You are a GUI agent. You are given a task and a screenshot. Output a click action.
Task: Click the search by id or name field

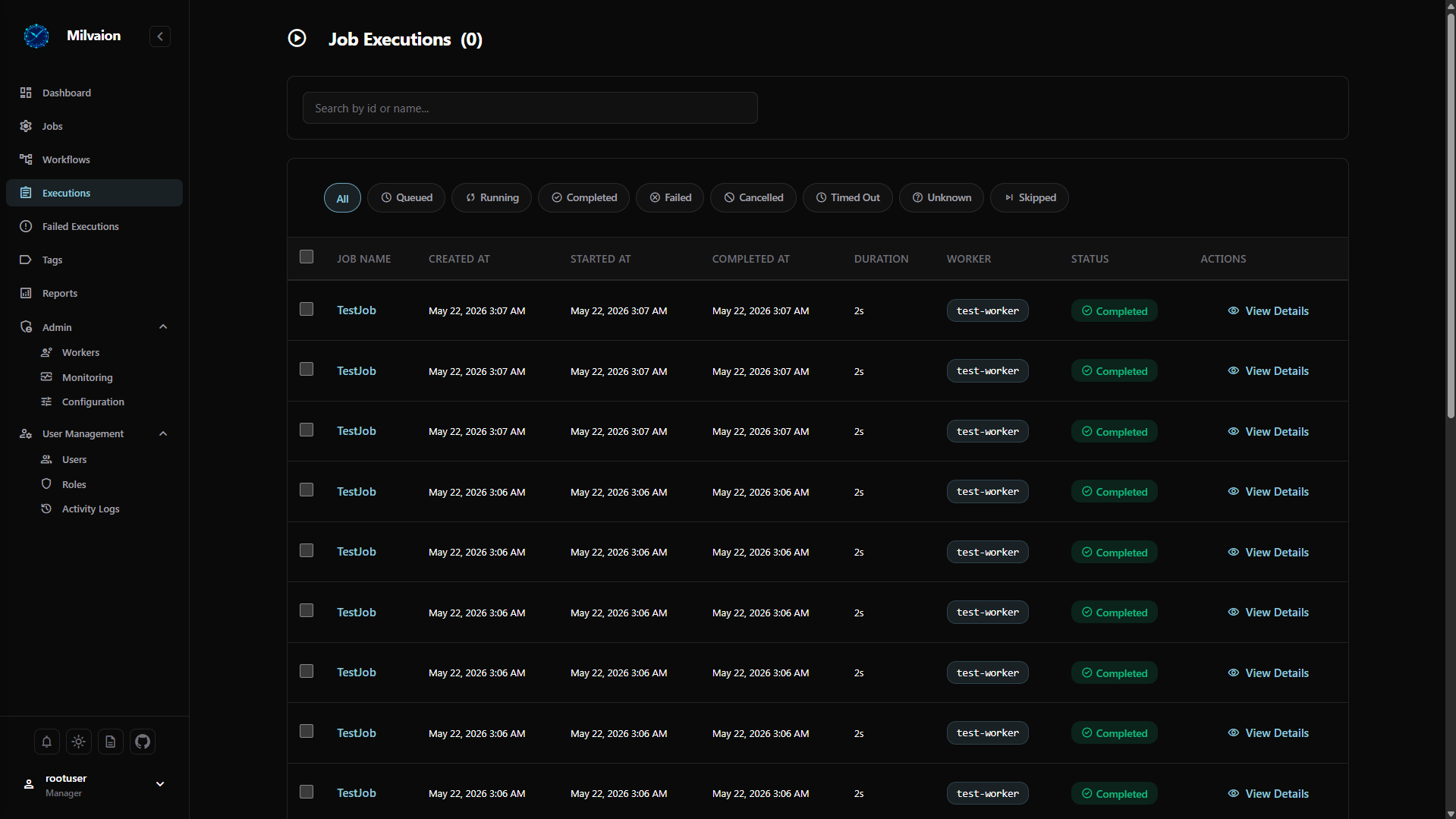click(530, 108)
